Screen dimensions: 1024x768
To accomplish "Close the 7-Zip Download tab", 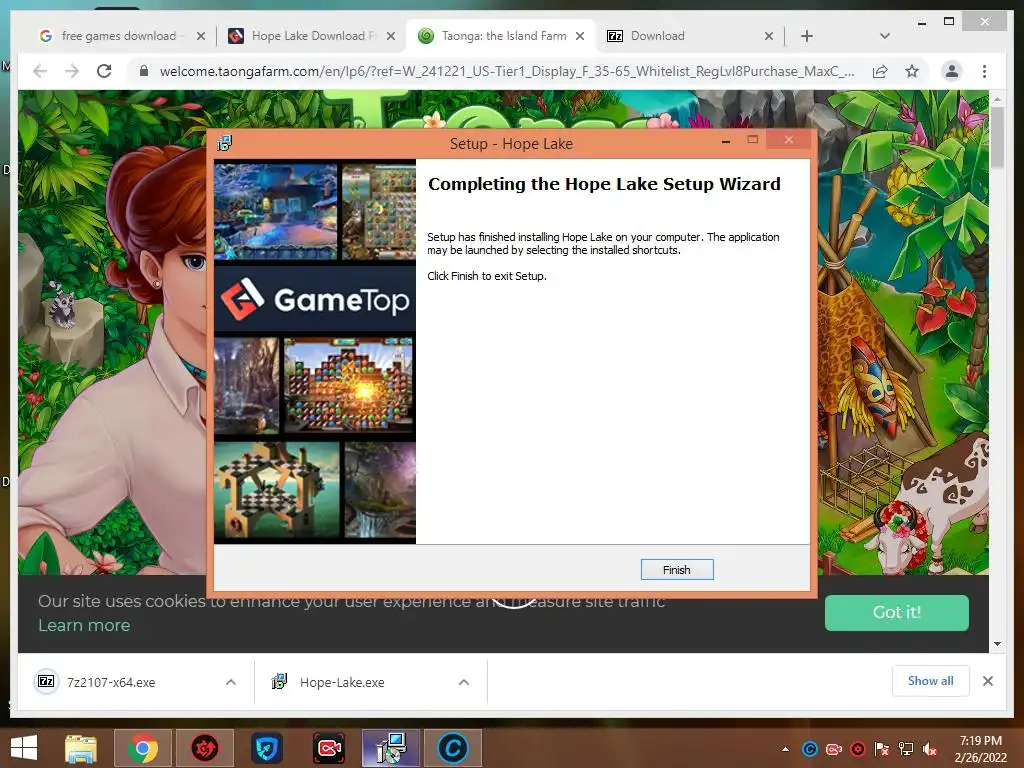I will coord(769,37).
